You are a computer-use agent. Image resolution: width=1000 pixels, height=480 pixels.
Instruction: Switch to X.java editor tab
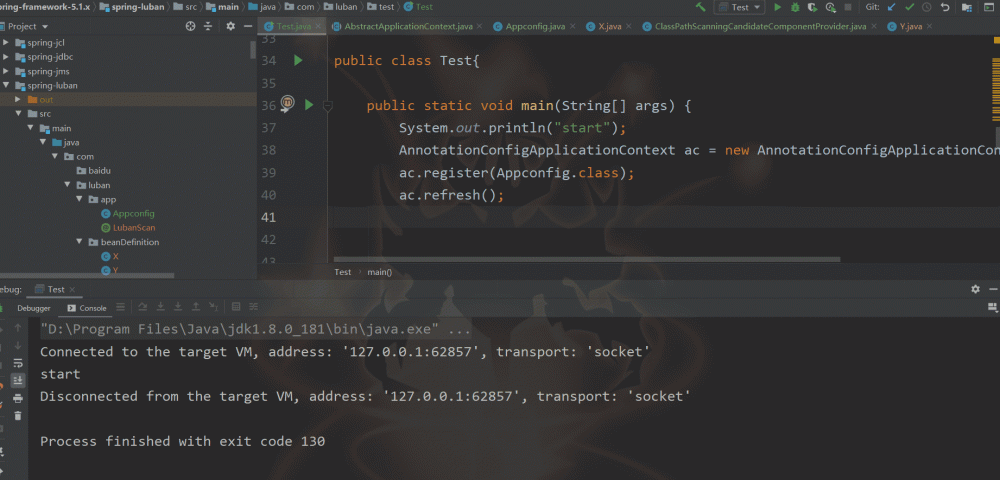(x=610, y=26)
